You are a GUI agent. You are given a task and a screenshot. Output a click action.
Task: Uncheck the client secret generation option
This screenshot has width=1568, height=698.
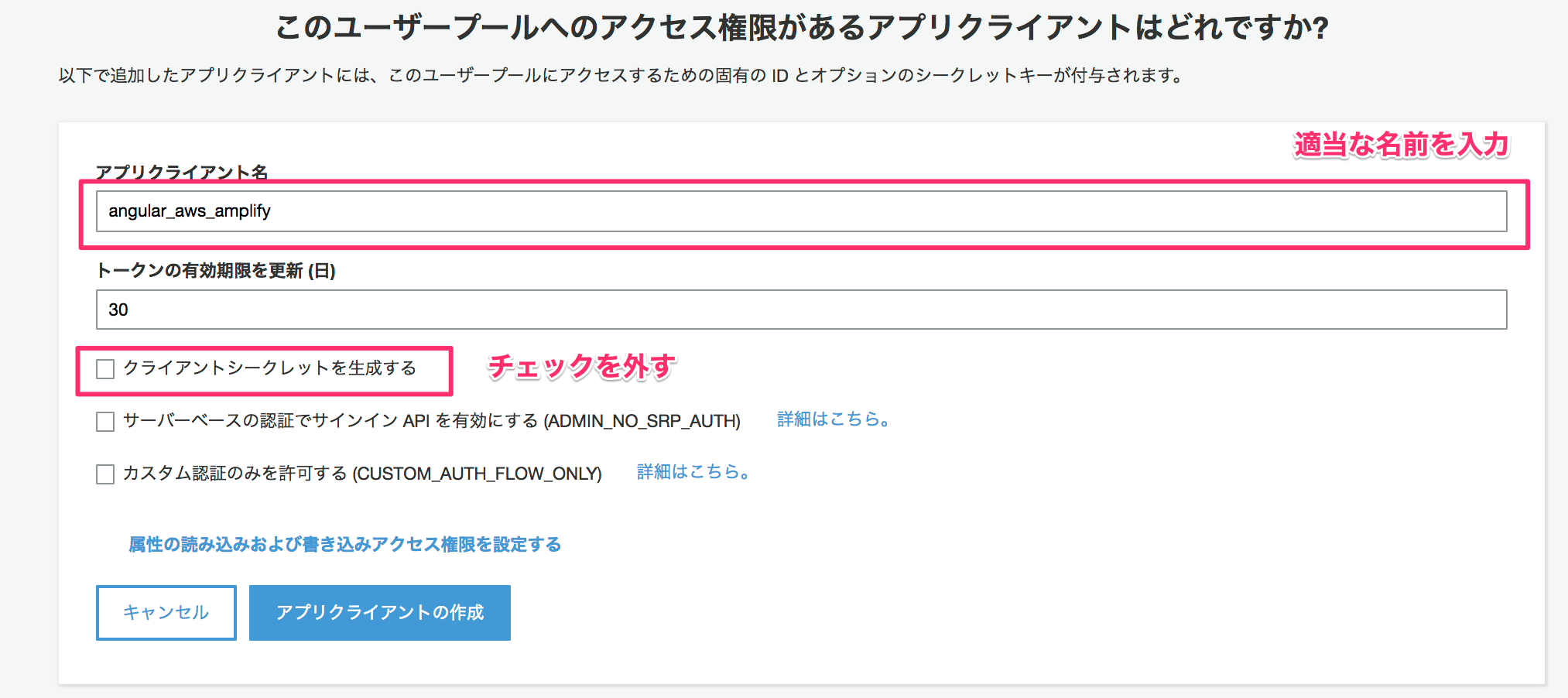105,369
